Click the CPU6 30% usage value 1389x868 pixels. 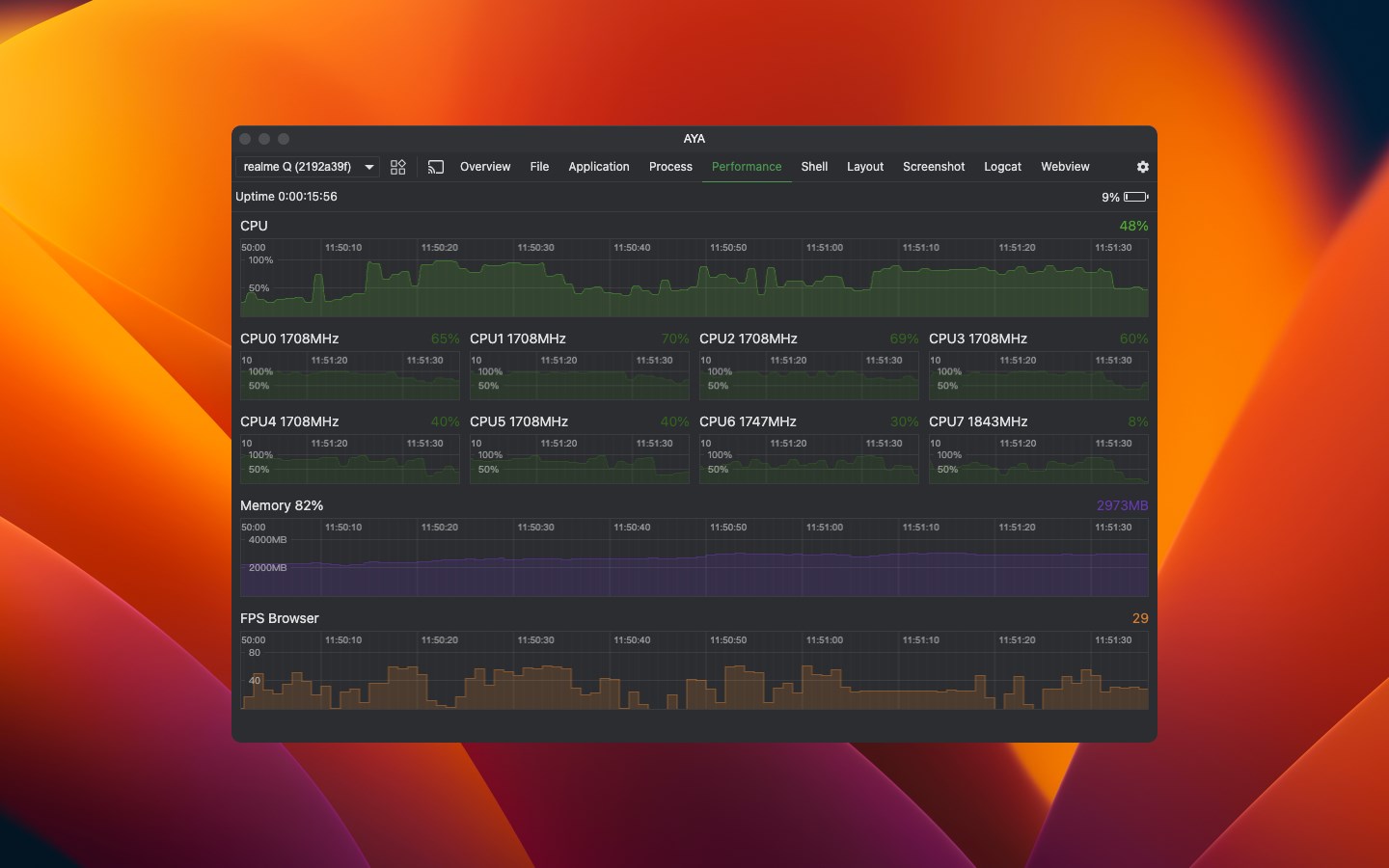coord(905,421)
